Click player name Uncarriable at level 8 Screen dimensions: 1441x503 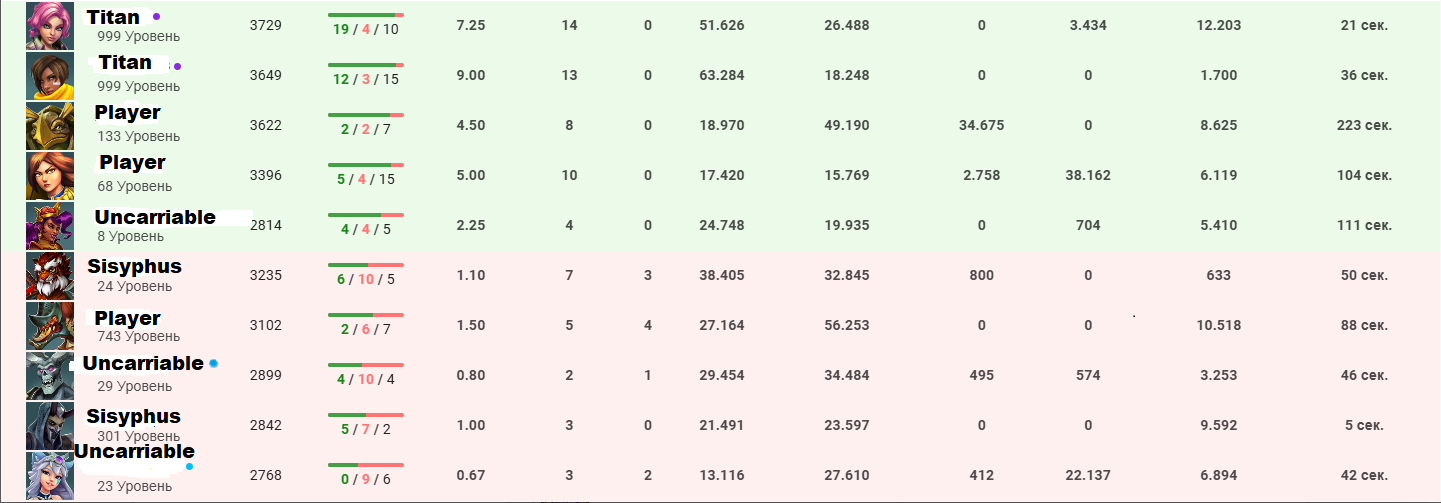click(x=155, y=217)
